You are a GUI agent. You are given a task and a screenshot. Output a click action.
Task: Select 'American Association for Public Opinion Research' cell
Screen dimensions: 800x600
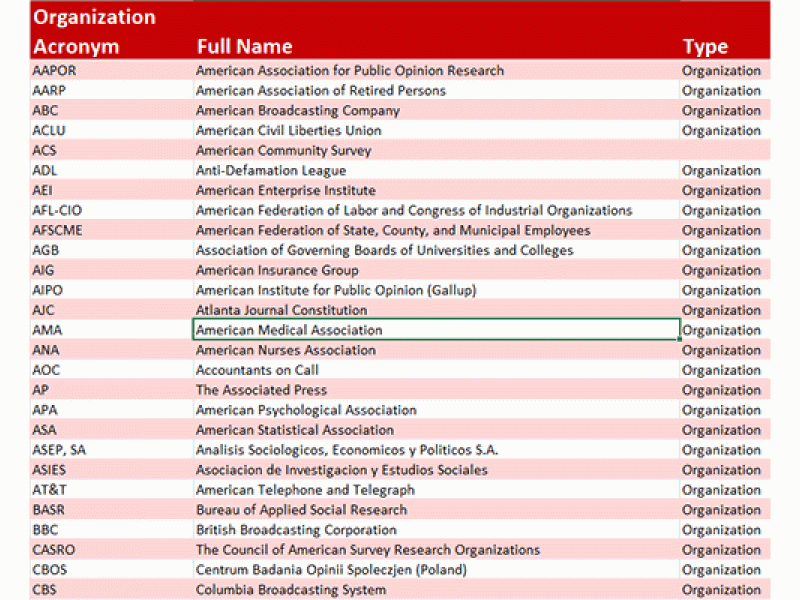(436, 70)
